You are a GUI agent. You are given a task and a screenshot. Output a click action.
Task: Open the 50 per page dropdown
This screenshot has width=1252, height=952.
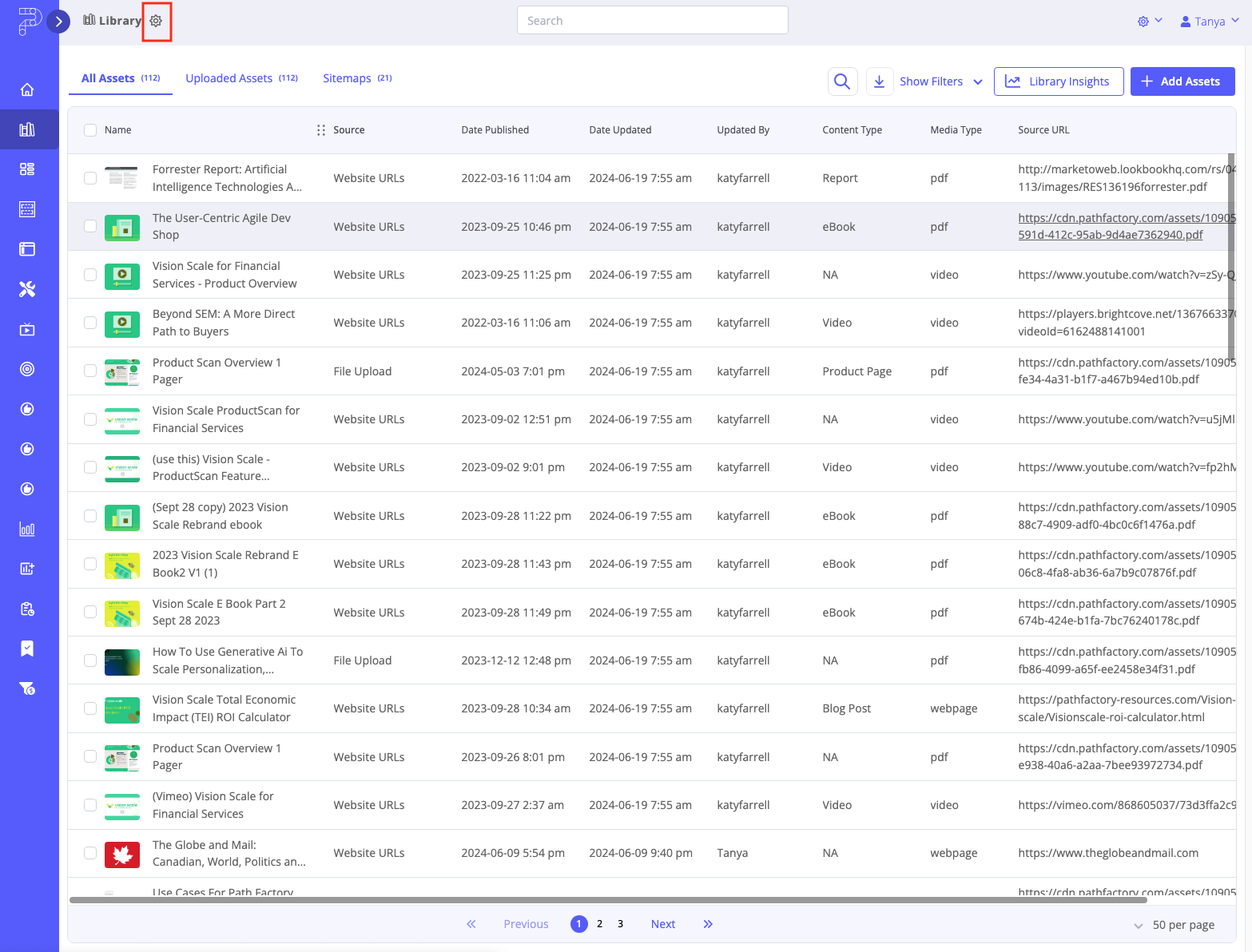pyautogui.click(x=1182, y=925)
